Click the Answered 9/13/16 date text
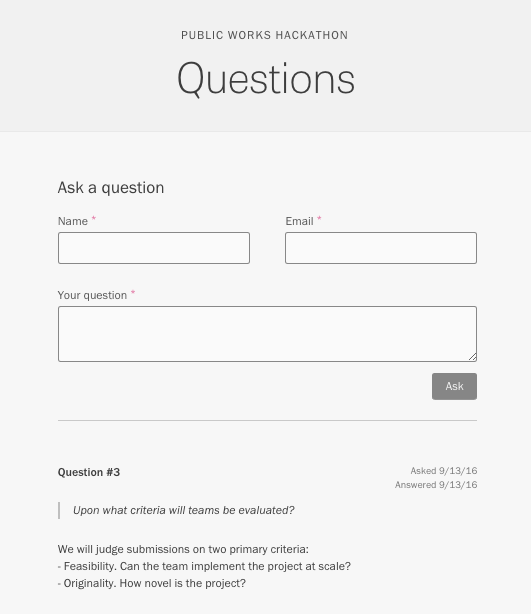Screen dimensions: 531x614 point(436,485)
